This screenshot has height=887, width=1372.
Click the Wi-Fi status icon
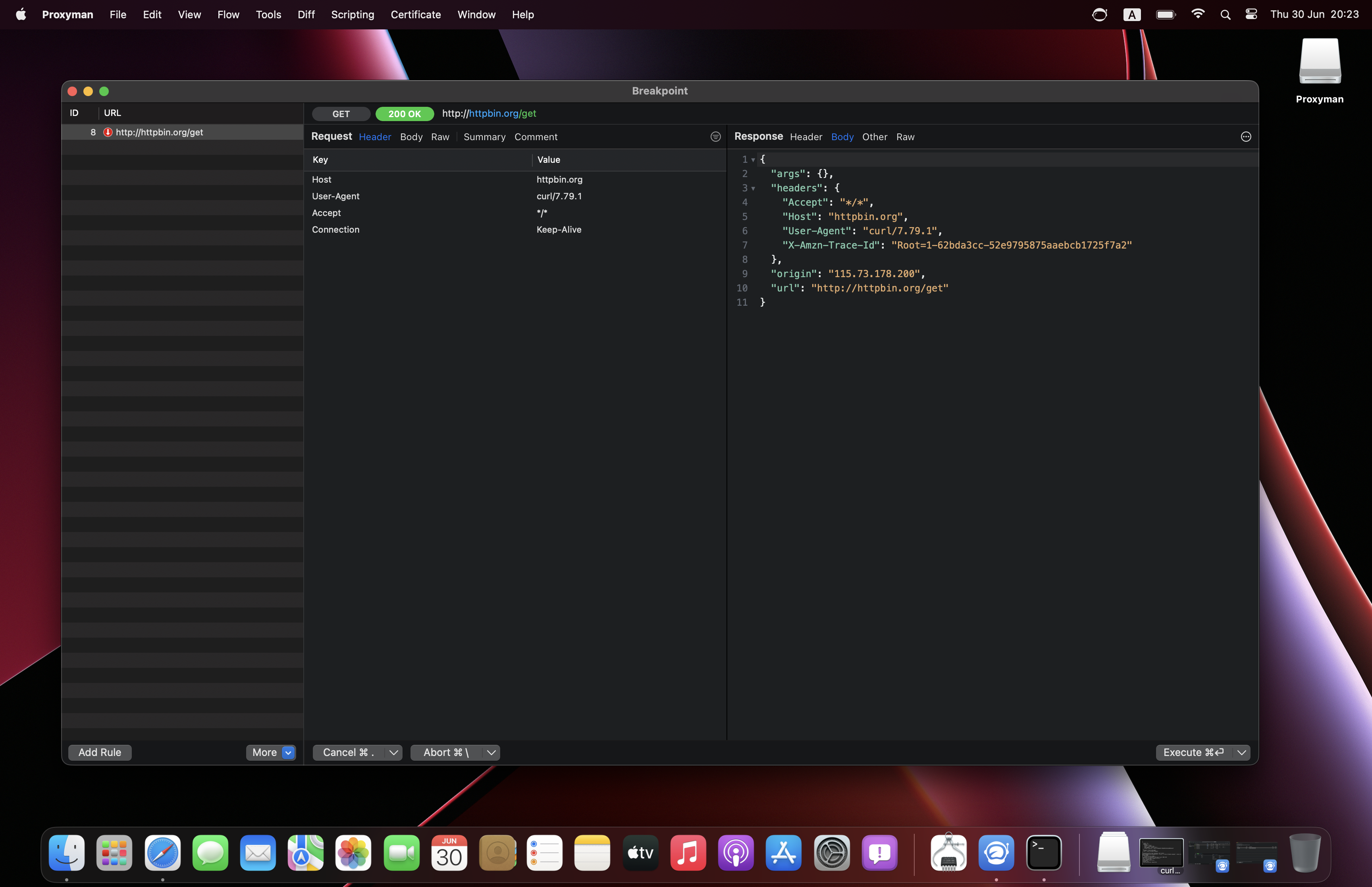[1198, 14]
